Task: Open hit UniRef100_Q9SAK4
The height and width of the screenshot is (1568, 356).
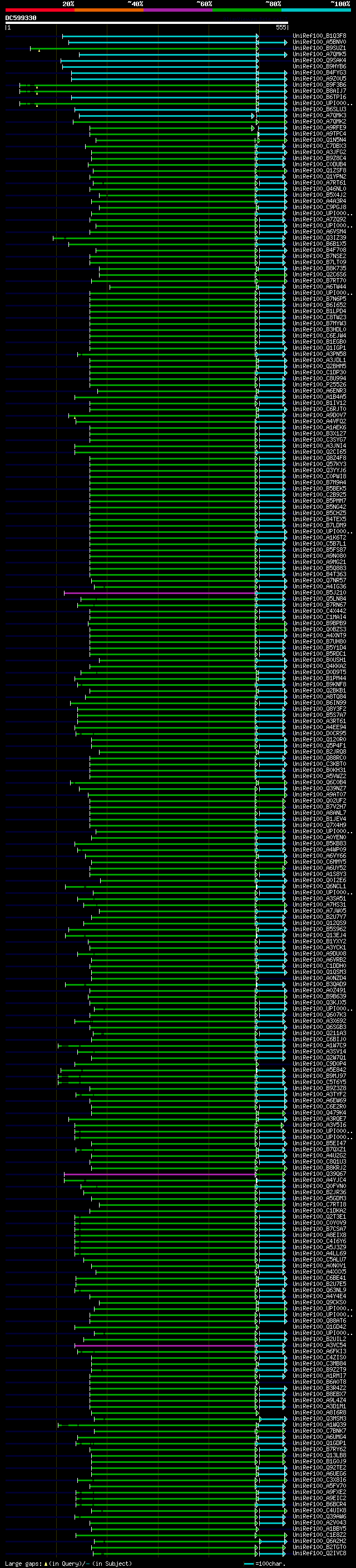Action: 319,60
